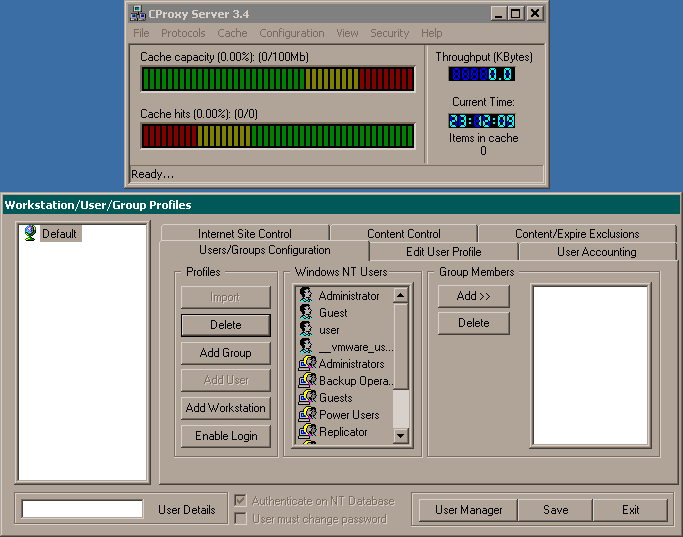683x537 pixels.
Task: Open the Protocols menu
Action: click(x=183, y=33)
